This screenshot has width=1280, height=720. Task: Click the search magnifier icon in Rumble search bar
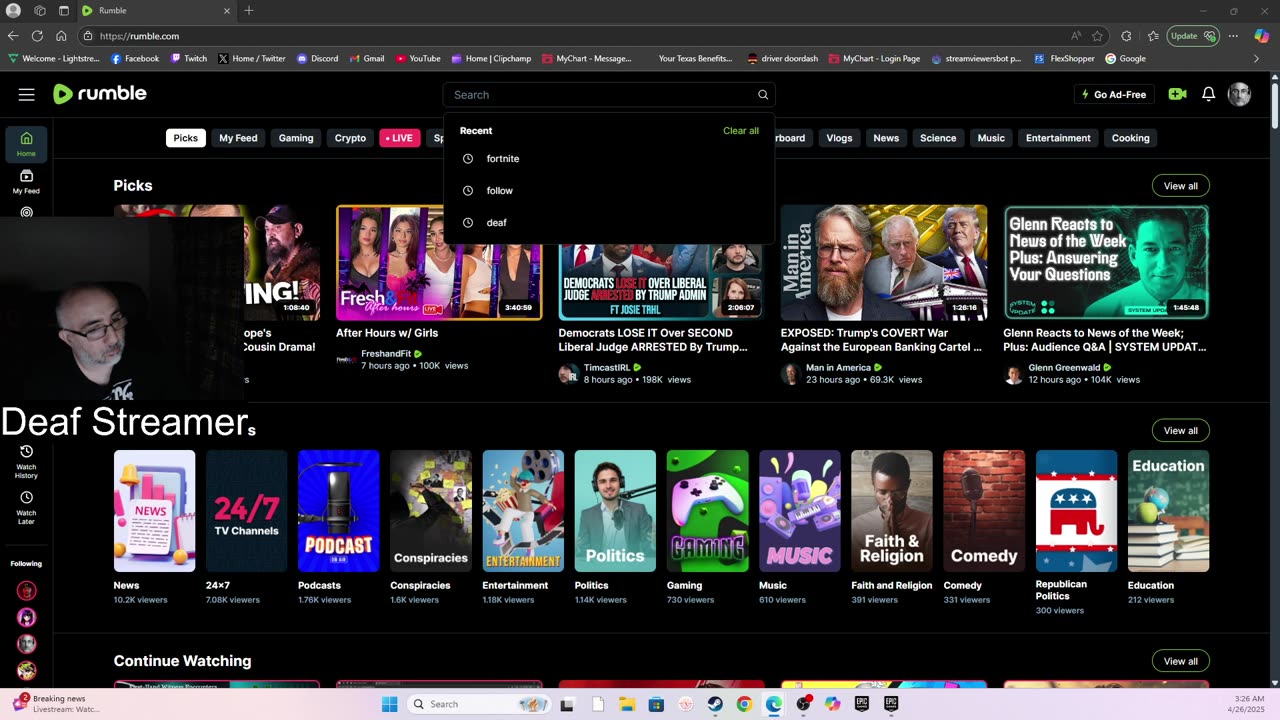763,95
